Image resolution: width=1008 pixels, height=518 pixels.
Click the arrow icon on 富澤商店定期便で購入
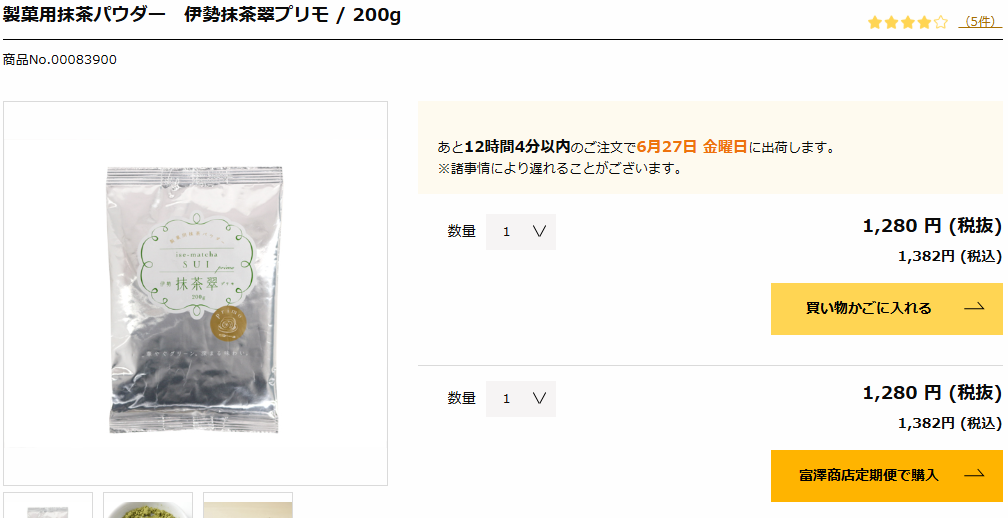[x=975, y=475]
